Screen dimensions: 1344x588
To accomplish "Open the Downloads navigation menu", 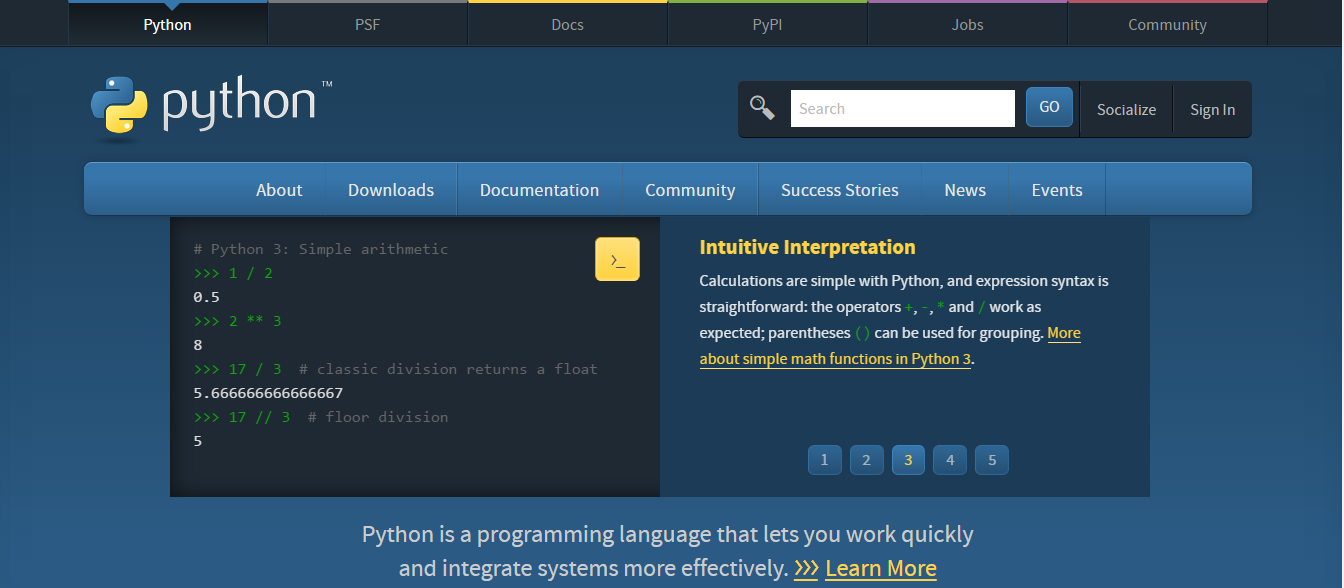I will point(391,189).
